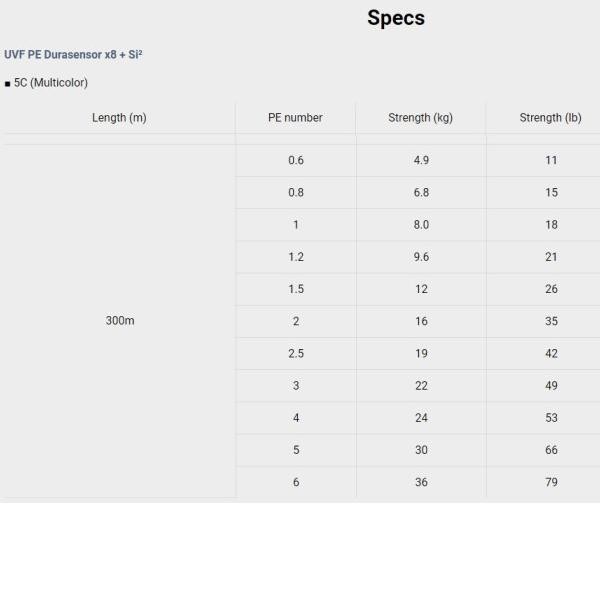Click the Specs heading
The width and height of the screenshot is (600, 600).
click(395, 18)
